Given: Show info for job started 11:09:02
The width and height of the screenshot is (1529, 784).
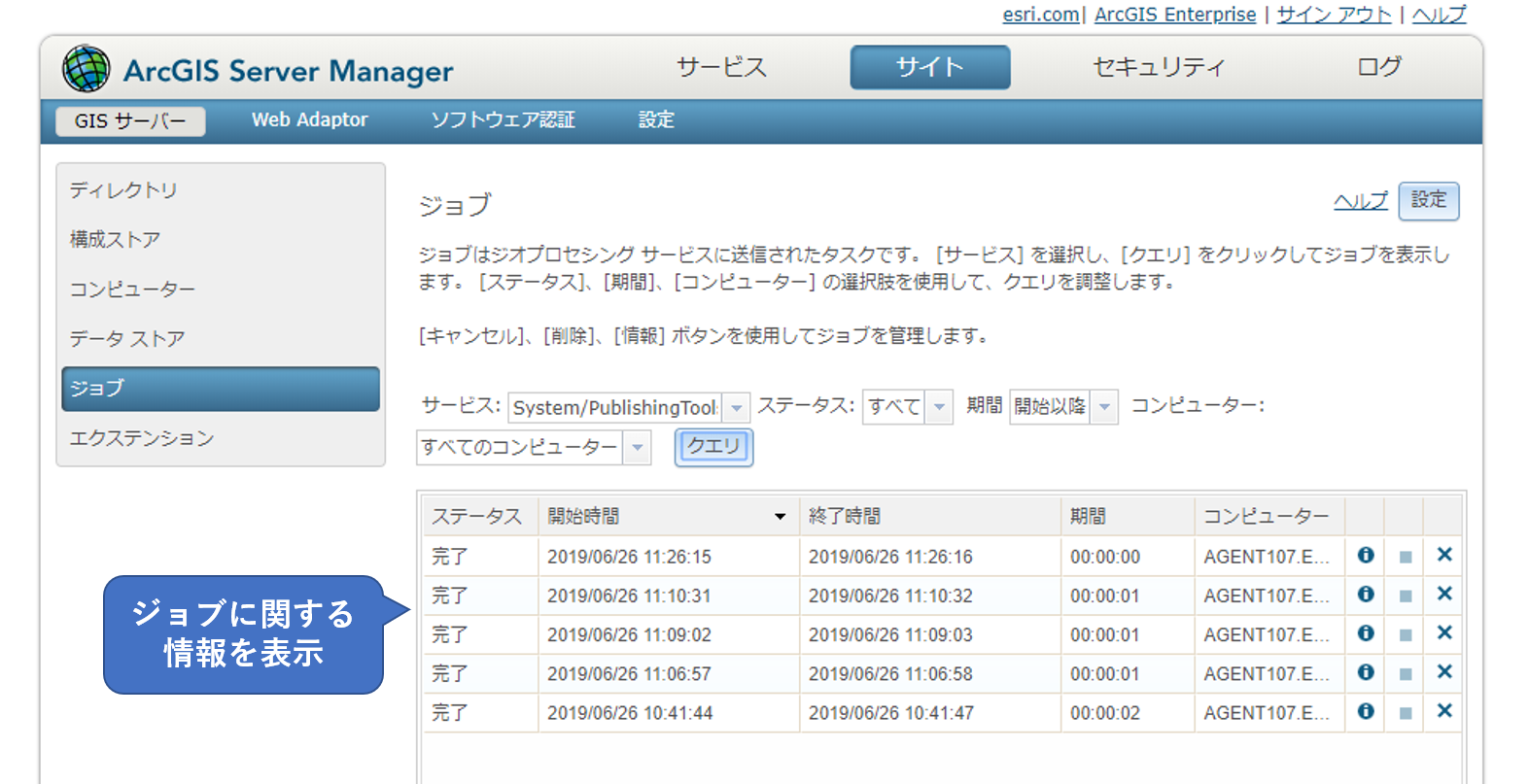Looking at the screenshot, I should point(1366,632).
